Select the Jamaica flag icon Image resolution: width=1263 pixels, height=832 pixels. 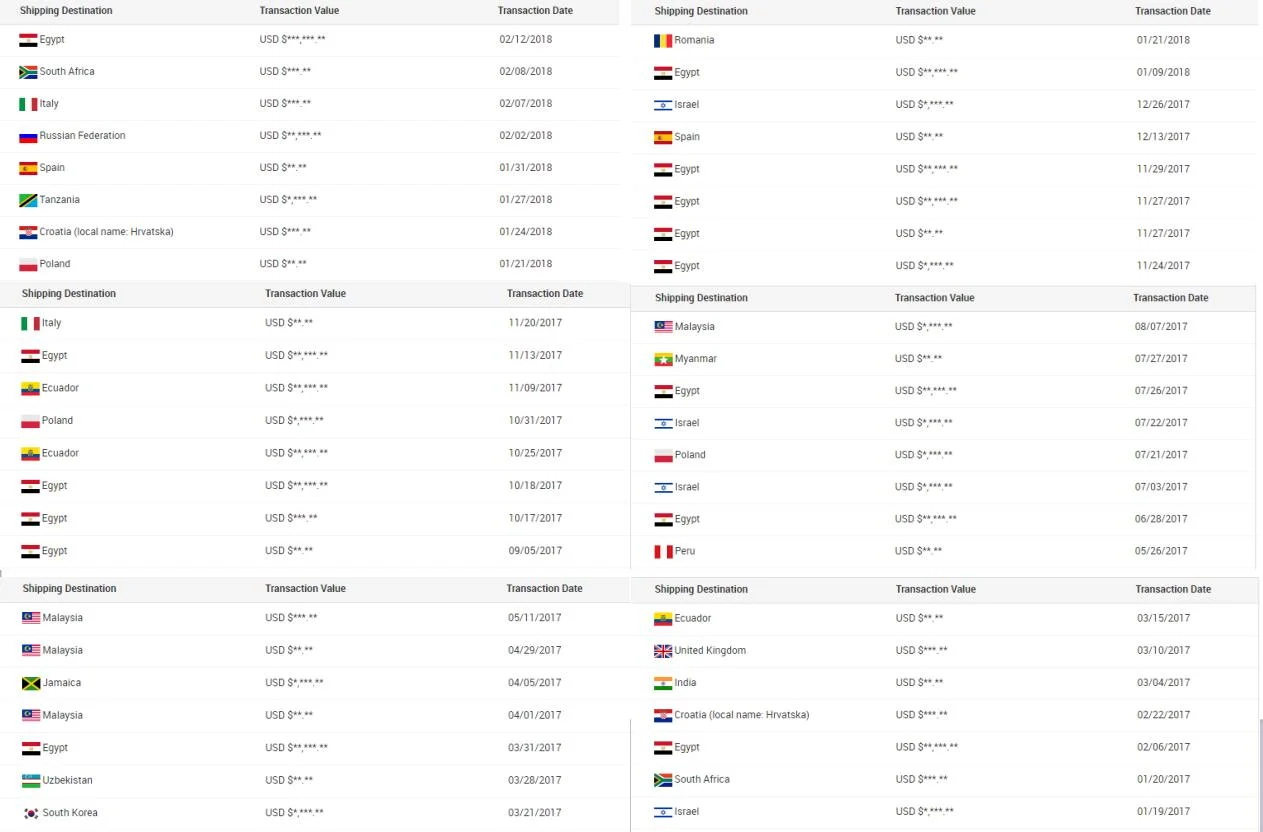31,683
